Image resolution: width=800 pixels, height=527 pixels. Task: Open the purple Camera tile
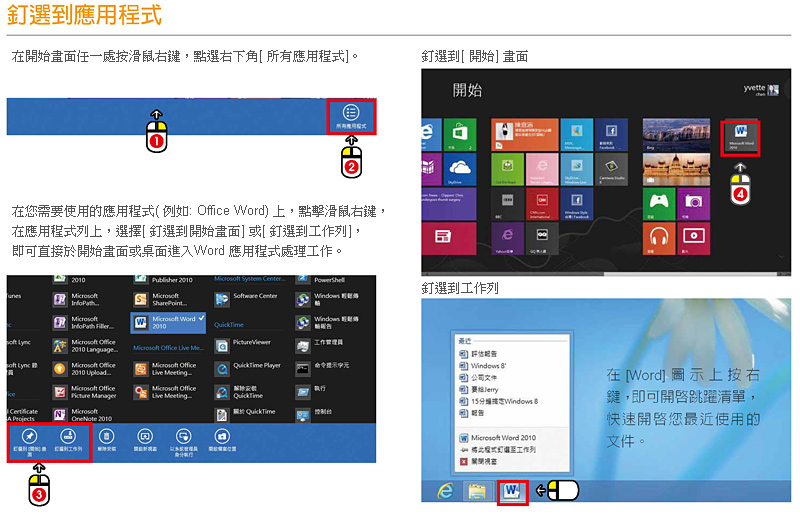[693, 204]
